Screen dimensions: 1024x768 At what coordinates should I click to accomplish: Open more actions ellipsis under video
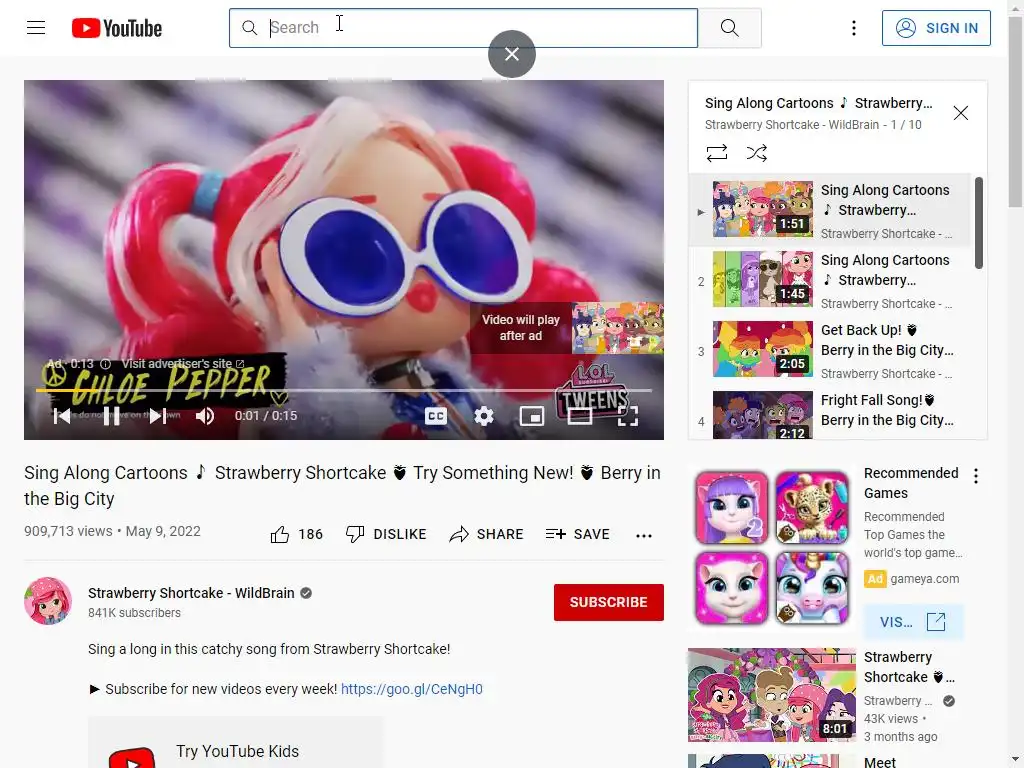(644, 536)
